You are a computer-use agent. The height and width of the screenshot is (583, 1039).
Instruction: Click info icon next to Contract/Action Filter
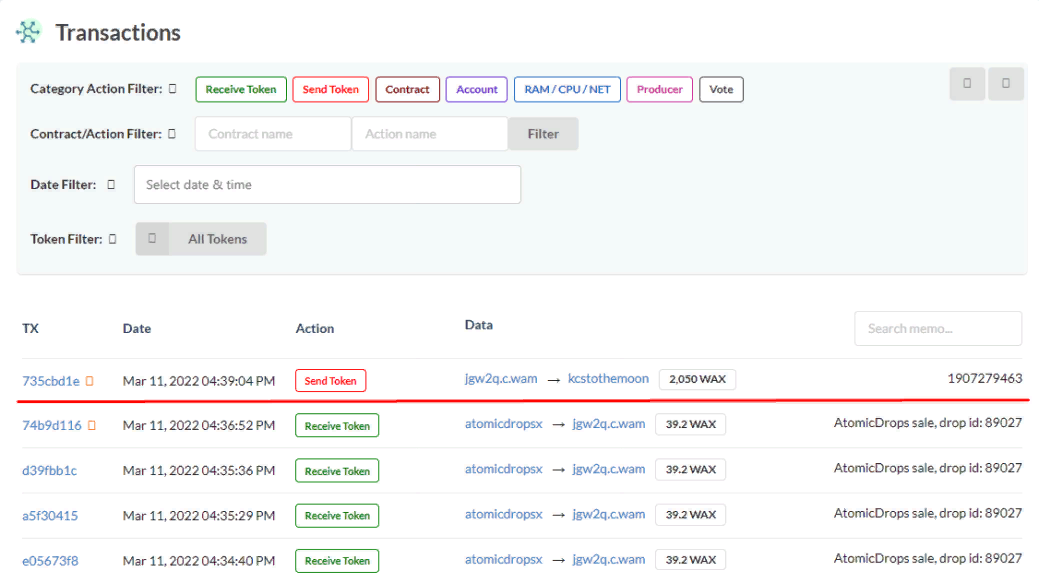(x=172, y=134)
